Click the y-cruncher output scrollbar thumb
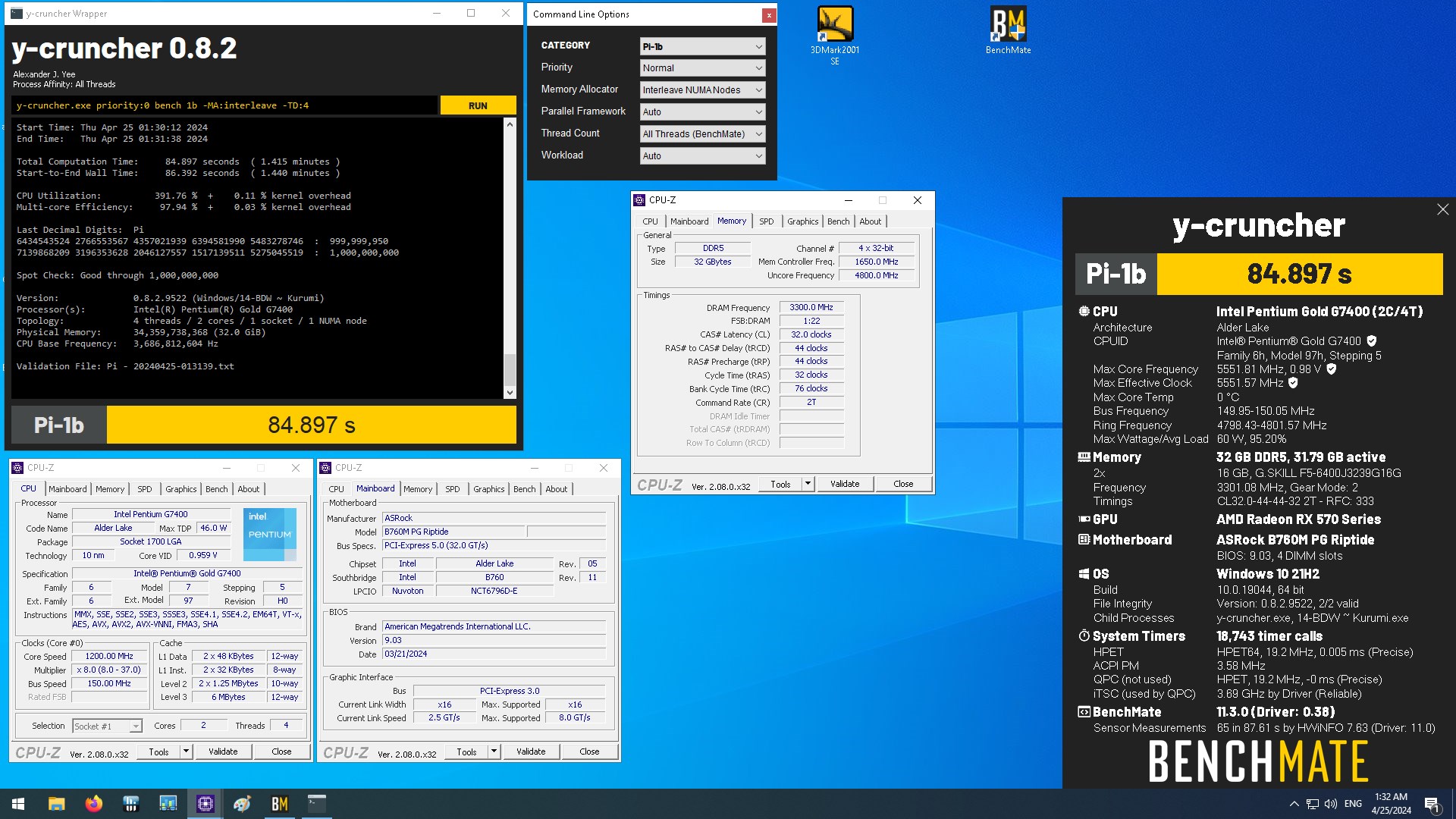The height and width of the screenshot is (819, 1456). point(510,369)
